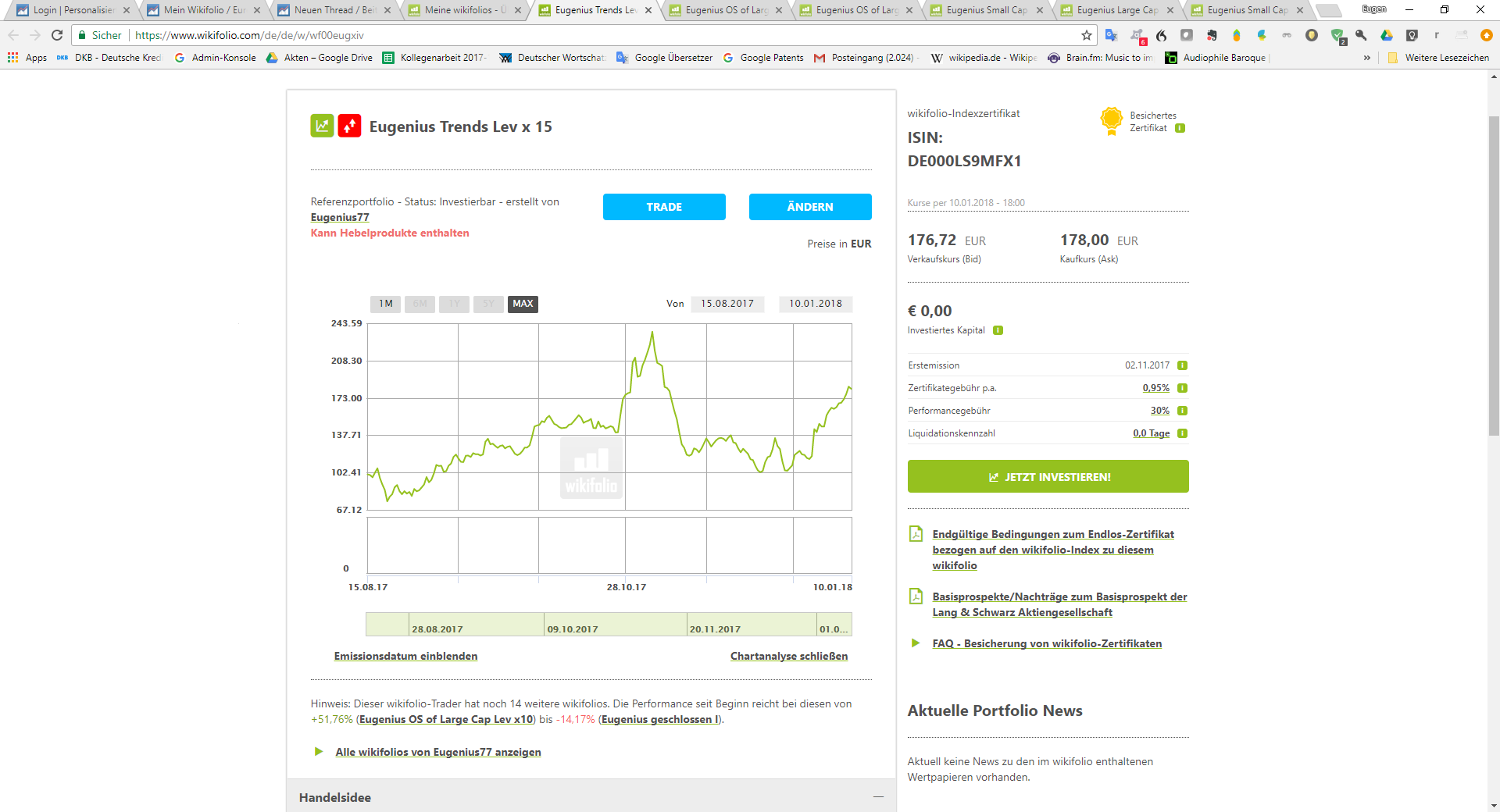Image resolution: width=1500 pixels, height=812 pixels.
Task: Click the info icon beside Investiertes Kapital
Action: [x=998, y=330]
